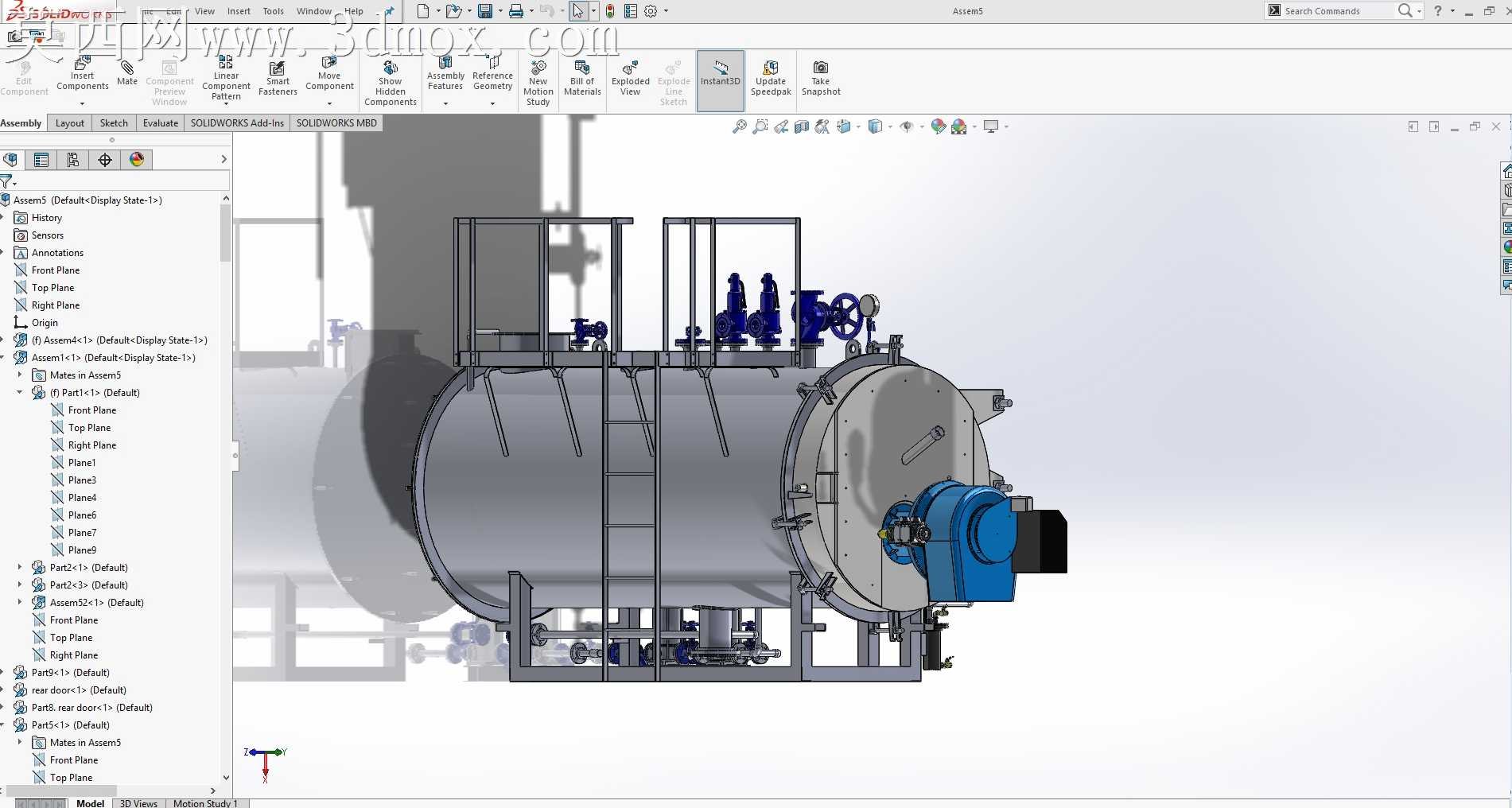Open the DisplayManager tab icon
The image size is (1512, 808).
coord(137,160)
